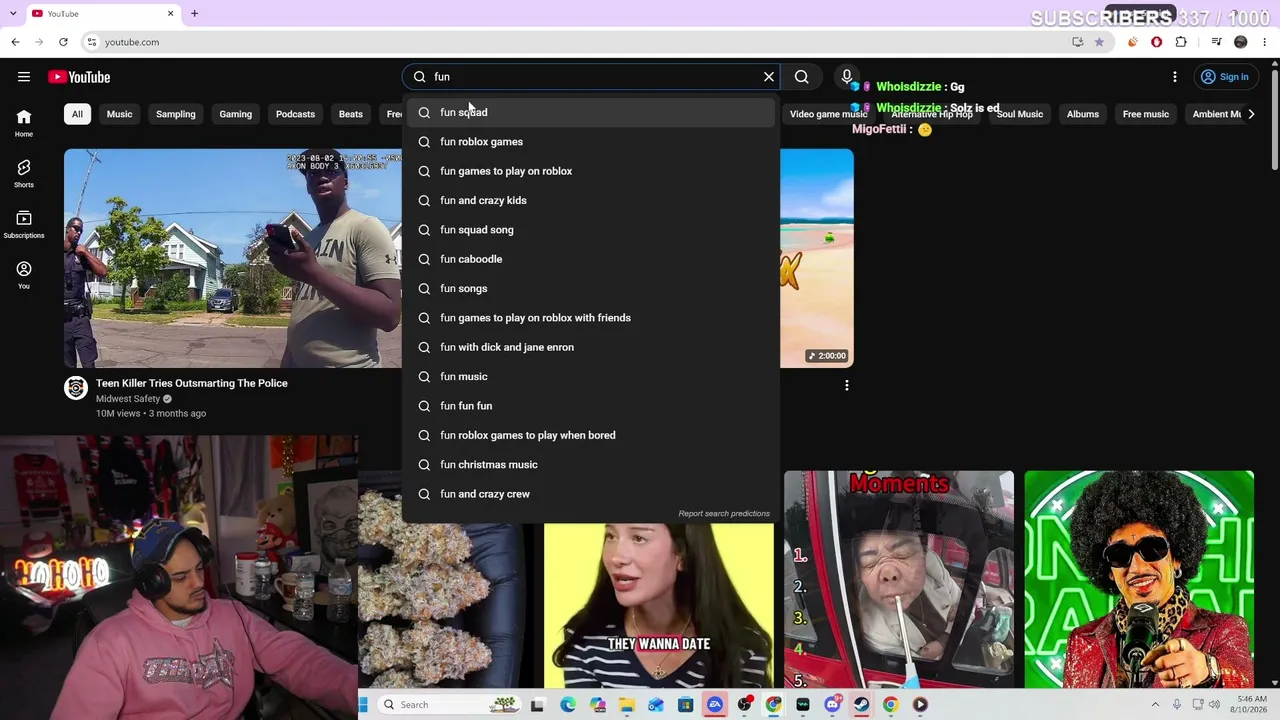Open File Explorer from the taskbar
Screen dimensions: 1280x720
[627, 705]
